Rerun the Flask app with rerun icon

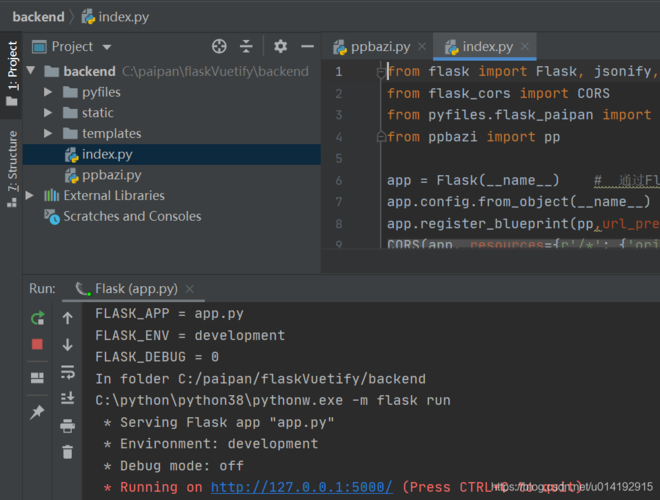coord(37,318)
